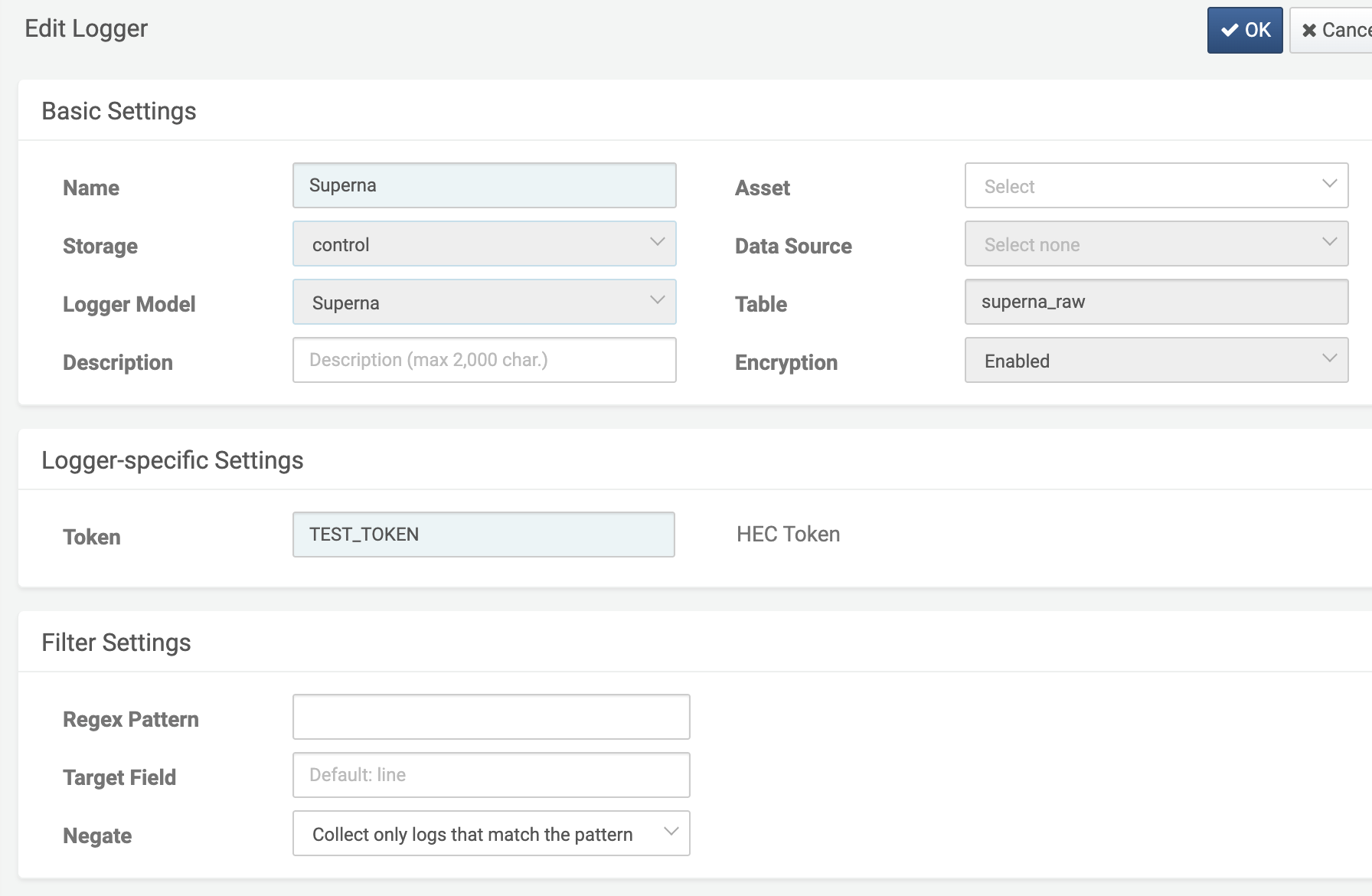
Task: Click the Name input field containing Superna
Action: coord(485,185)
